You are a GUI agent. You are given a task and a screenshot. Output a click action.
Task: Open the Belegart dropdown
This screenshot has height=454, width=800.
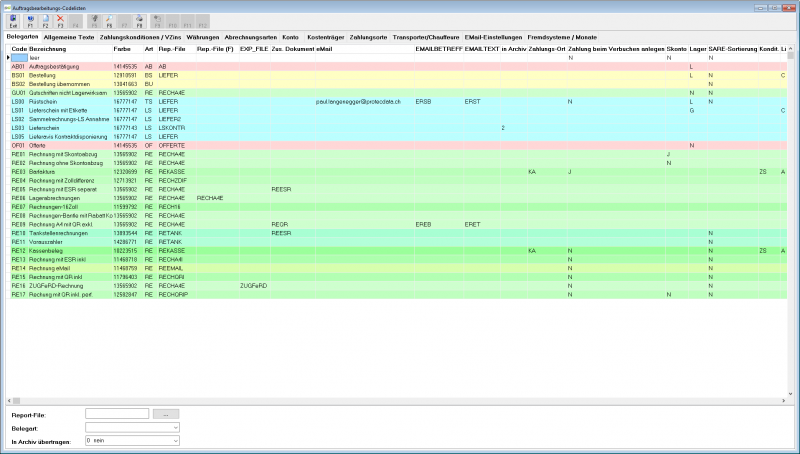tap(176, 427)
